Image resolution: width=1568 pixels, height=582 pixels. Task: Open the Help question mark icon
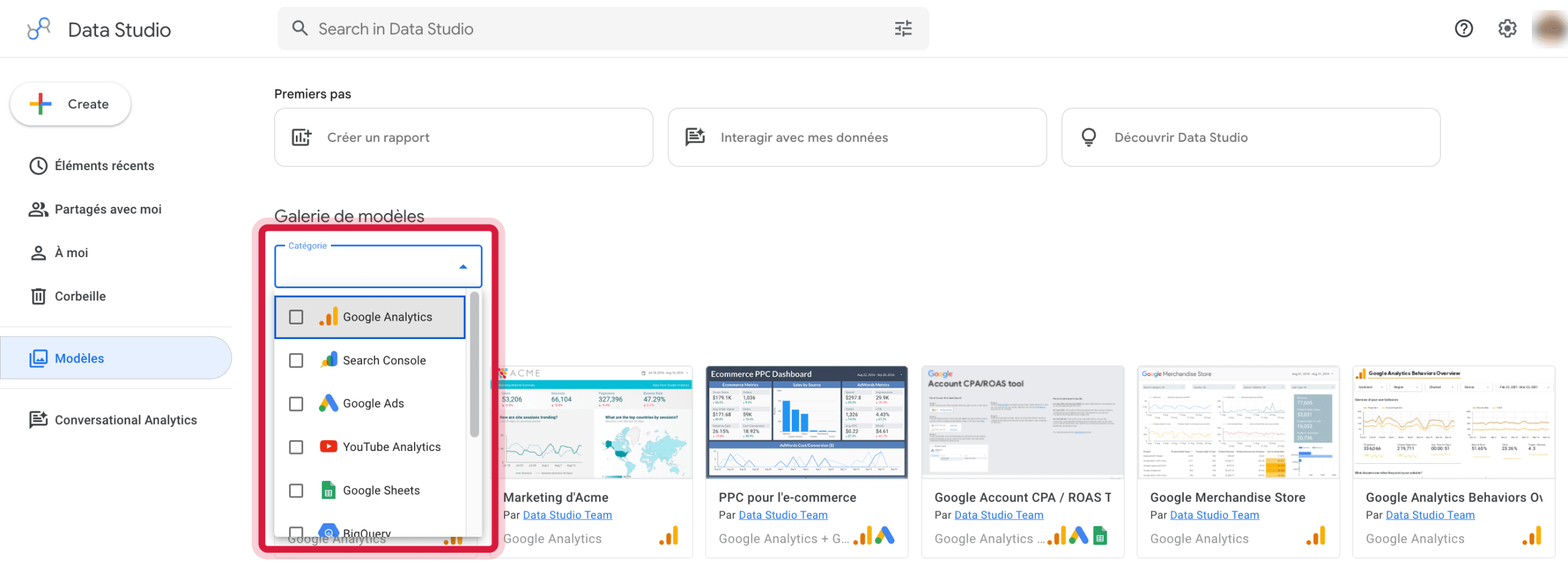click(1463, 29)
